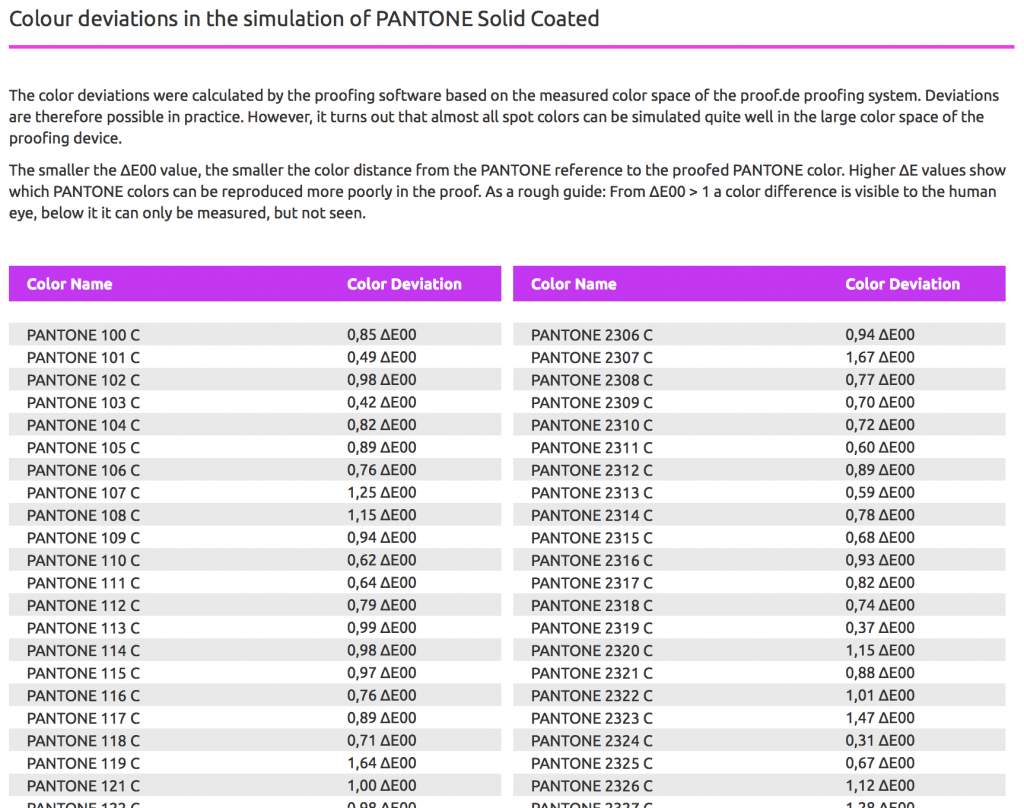Click the PANTONE 2315 C row name

[x=592, y=538]
